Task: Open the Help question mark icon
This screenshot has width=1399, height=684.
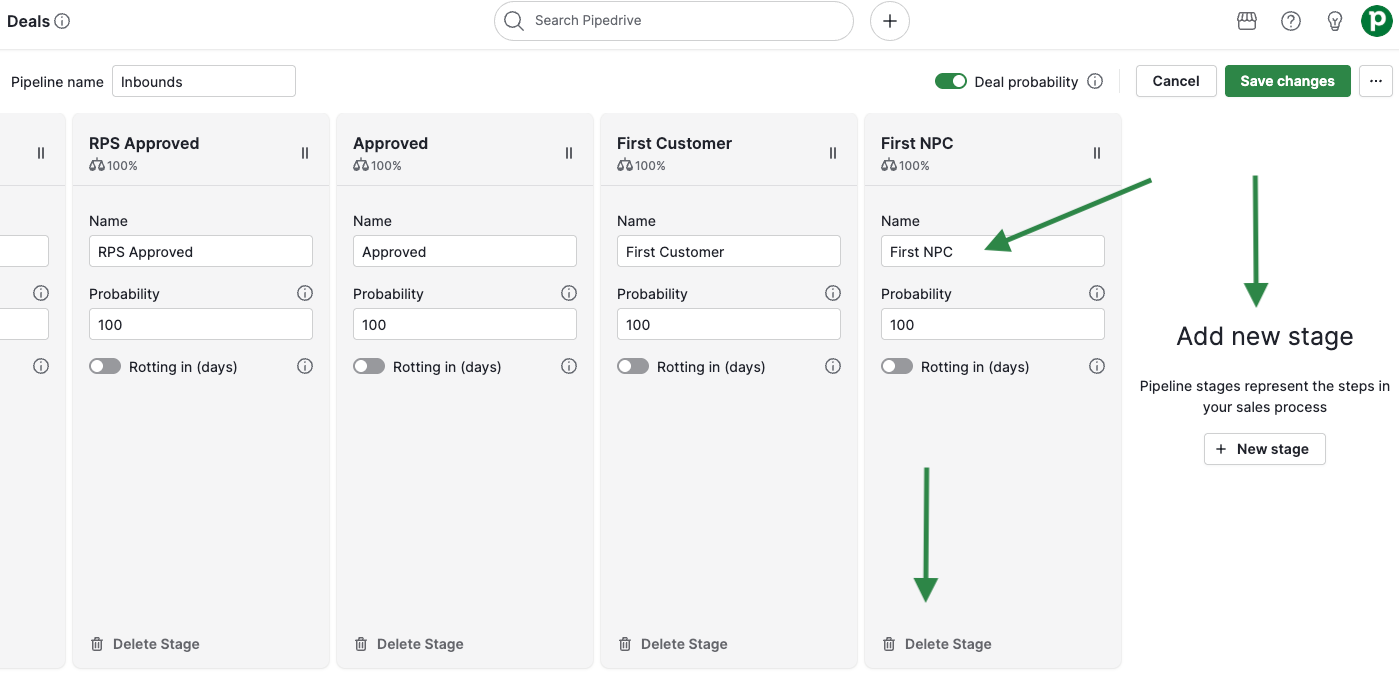Action: pos(1291,21)
